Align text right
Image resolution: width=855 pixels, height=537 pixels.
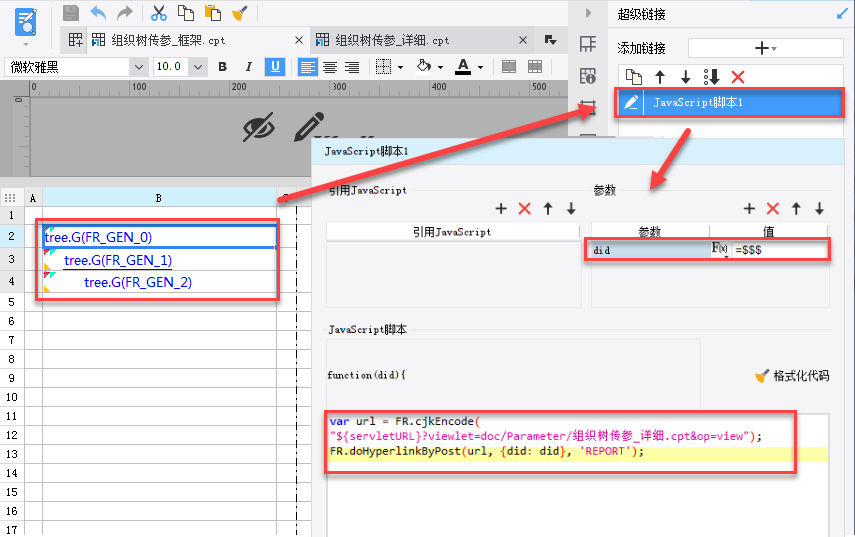(x=352, y=67)
